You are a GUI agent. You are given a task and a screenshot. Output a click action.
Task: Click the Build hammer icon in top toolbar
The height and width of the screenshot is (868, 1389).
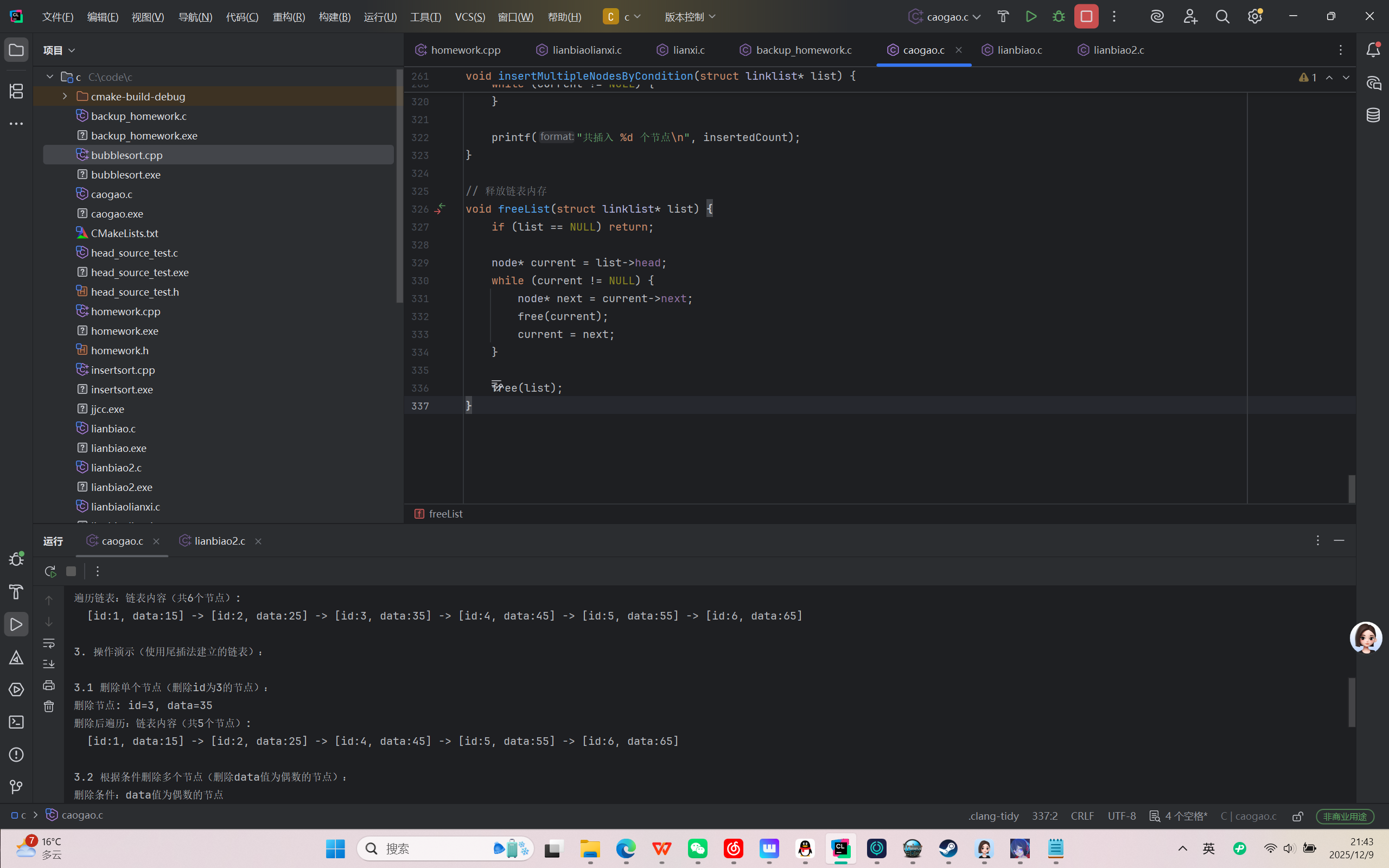tap(1003, 17)
